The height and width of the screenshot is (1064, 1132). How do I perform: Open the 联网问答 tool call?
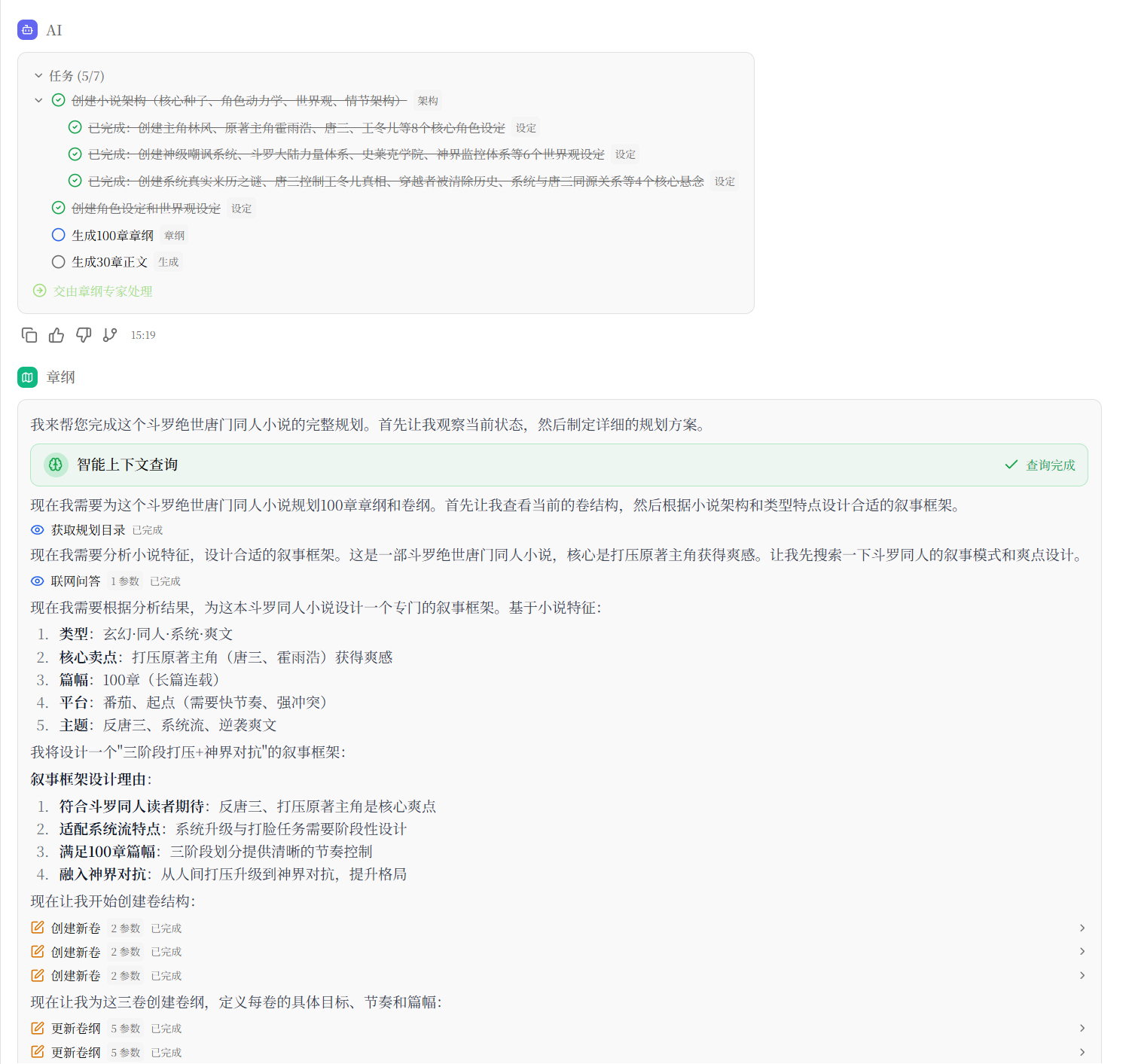tap(75, 581)
